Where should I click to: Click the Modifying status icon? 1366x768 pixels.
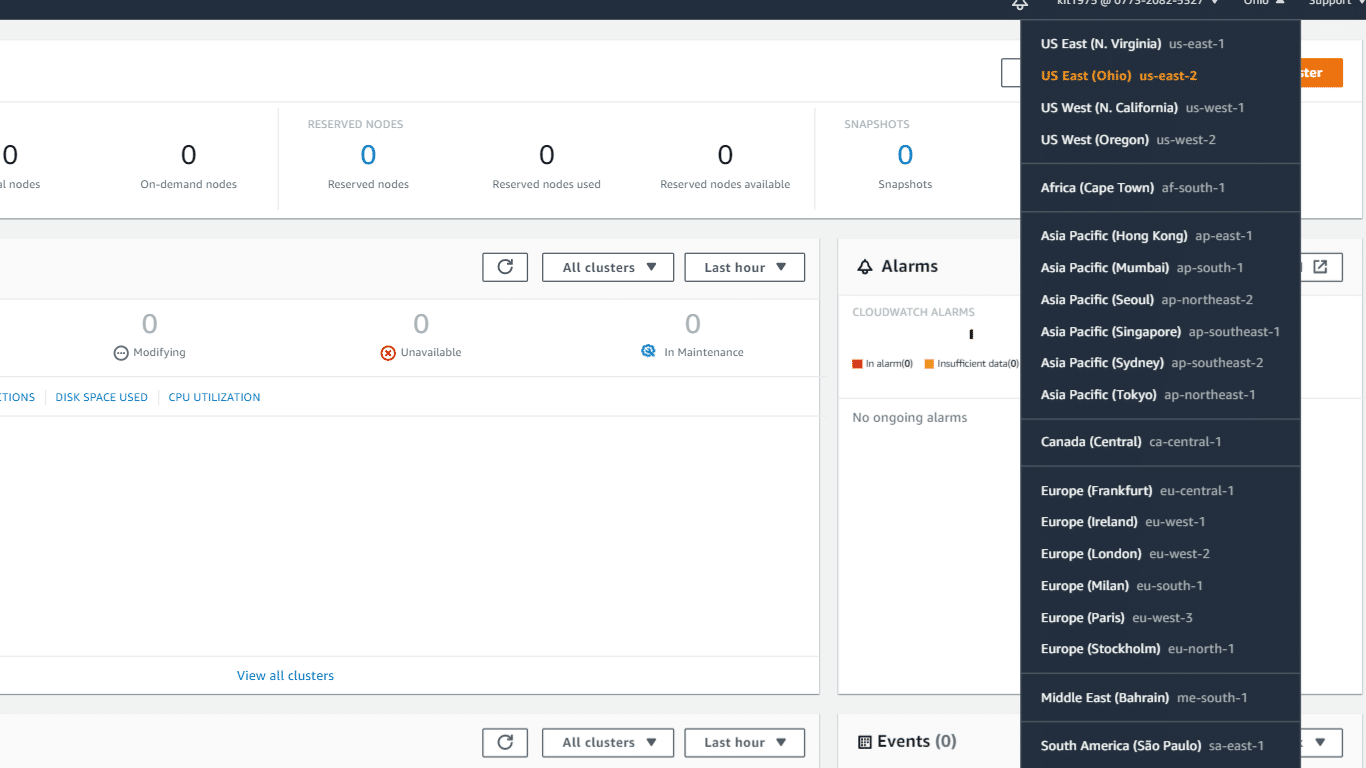(121, 352)
